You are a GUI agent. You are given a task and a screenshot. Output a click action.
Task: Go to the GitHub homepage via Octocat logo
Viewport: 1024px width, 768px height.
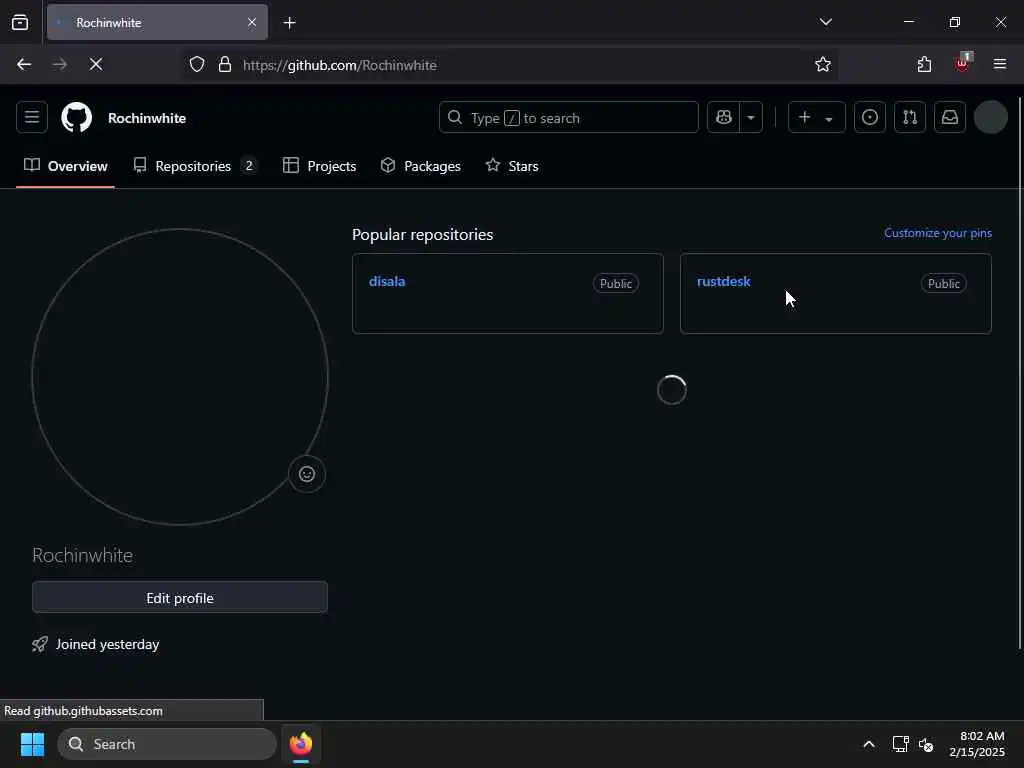tap(76, 118)
